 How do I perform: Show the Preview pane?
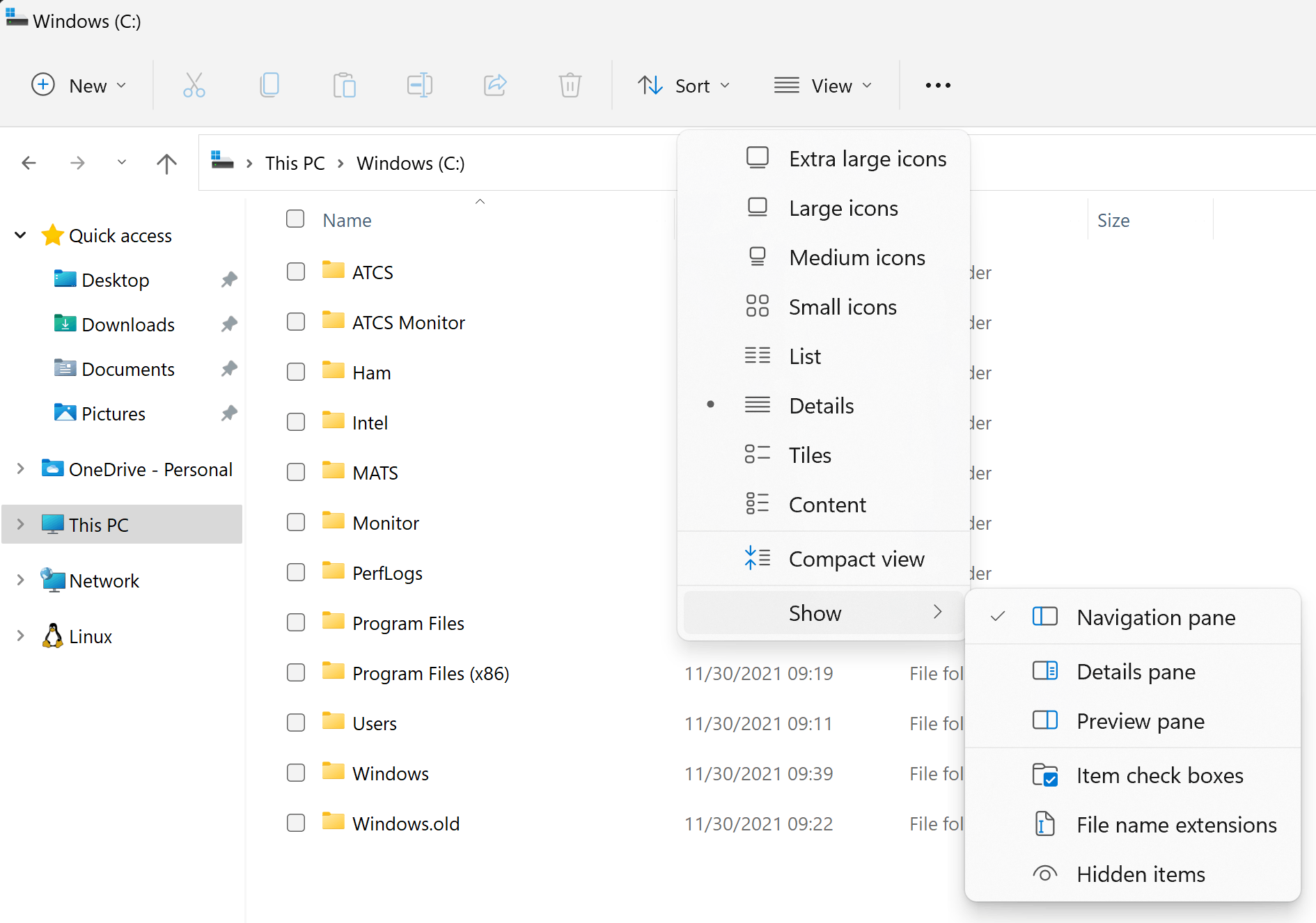tap(1133, 721)
